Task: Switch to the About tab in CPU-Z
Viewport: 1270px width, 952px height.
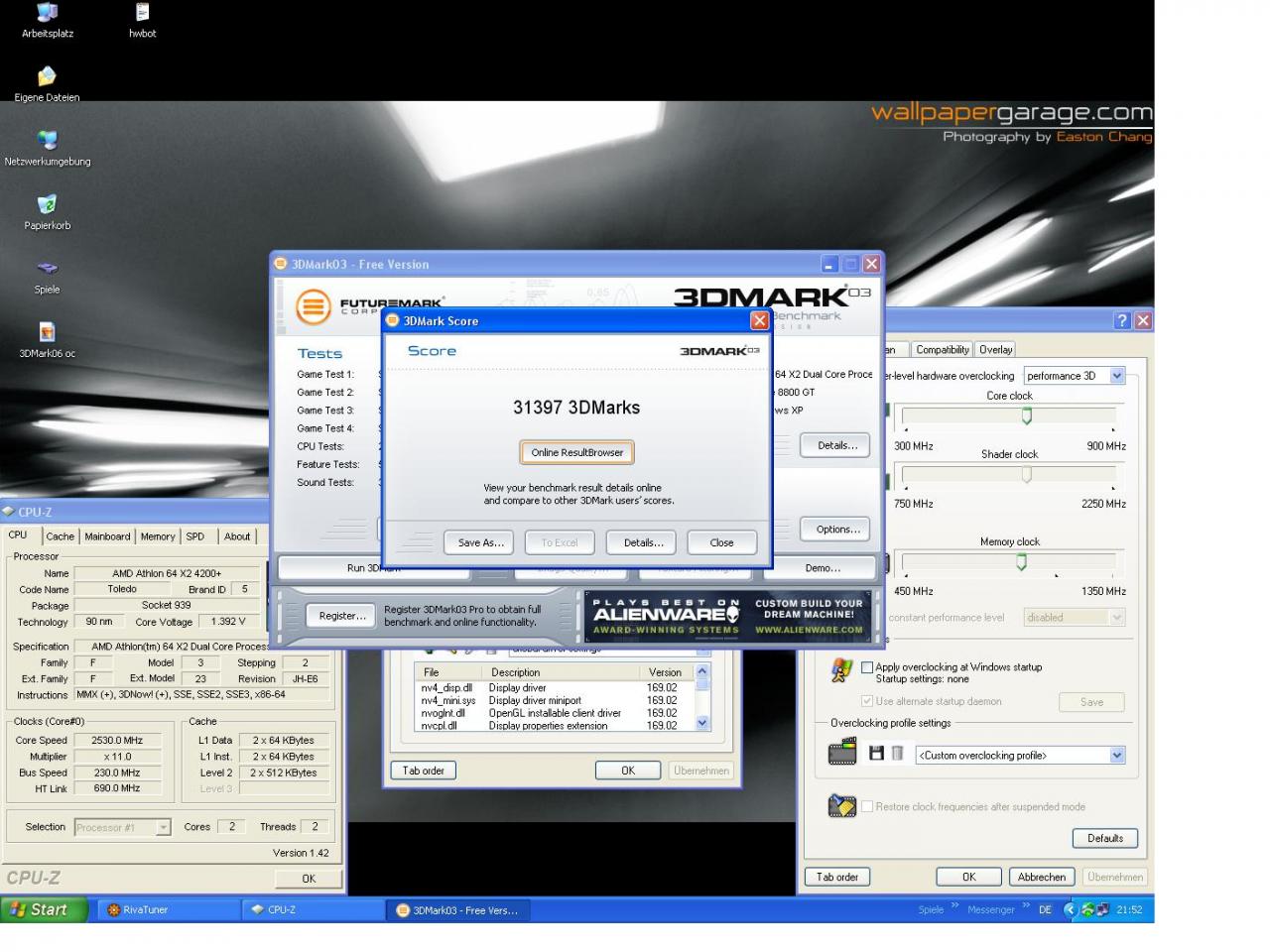Action: (x=237, y=536)
